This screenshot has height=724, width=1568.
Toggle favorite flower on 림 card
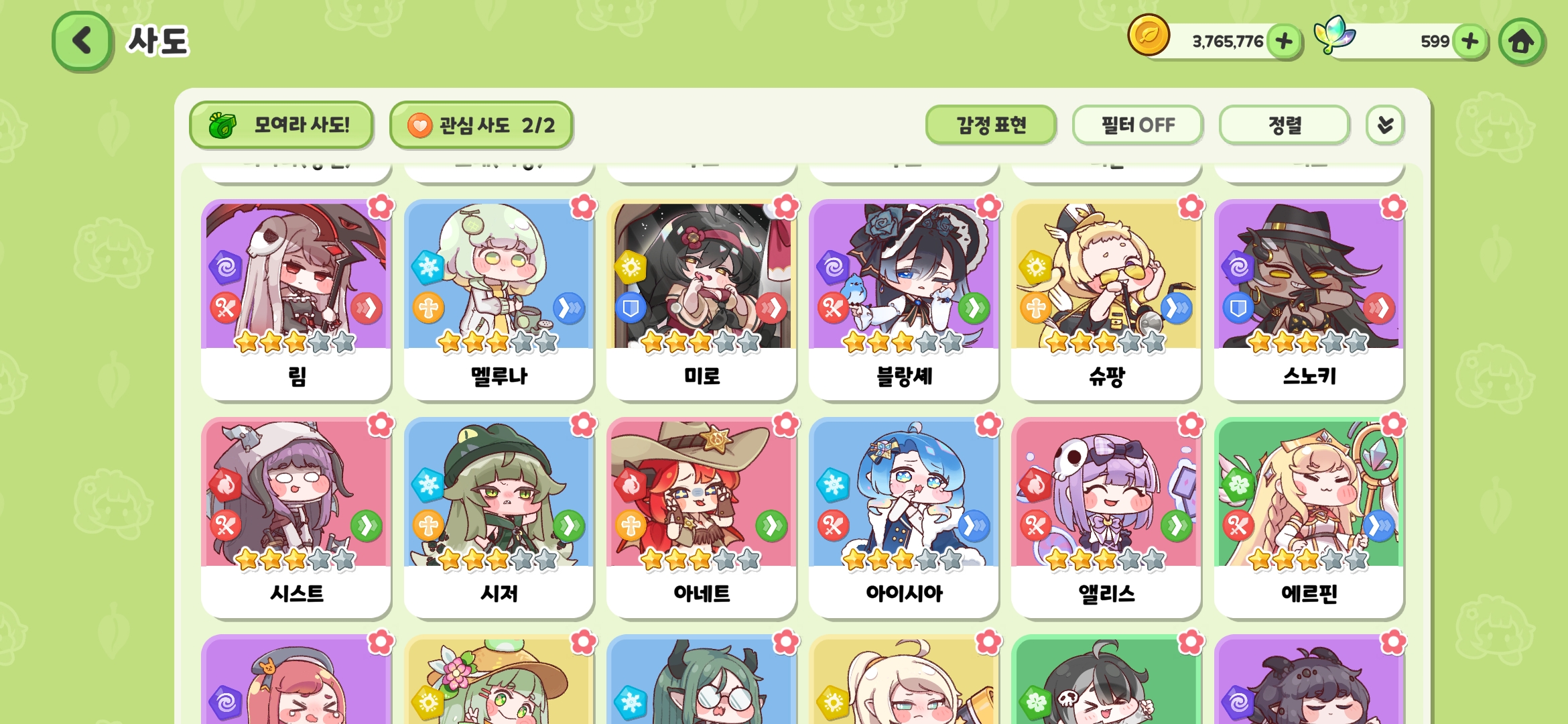381,206
